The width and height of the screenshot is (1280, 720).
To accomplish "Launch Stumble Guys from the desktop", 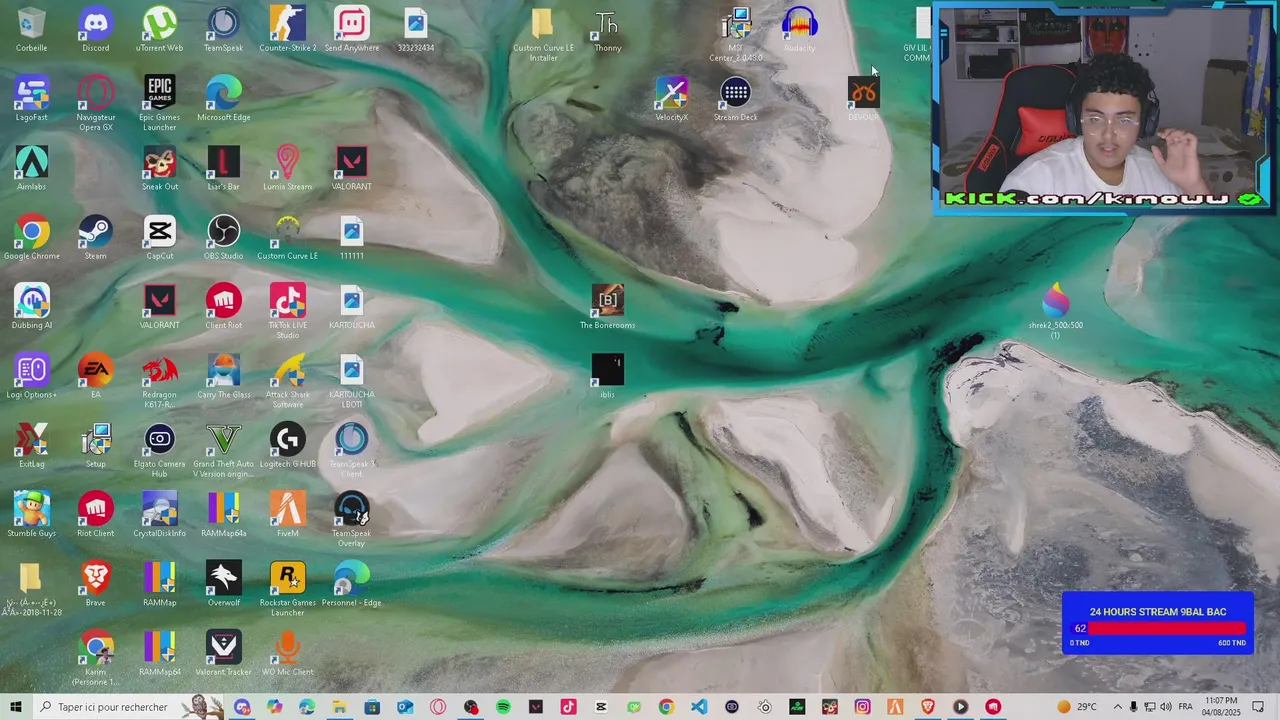I will [x=31, y=513].
